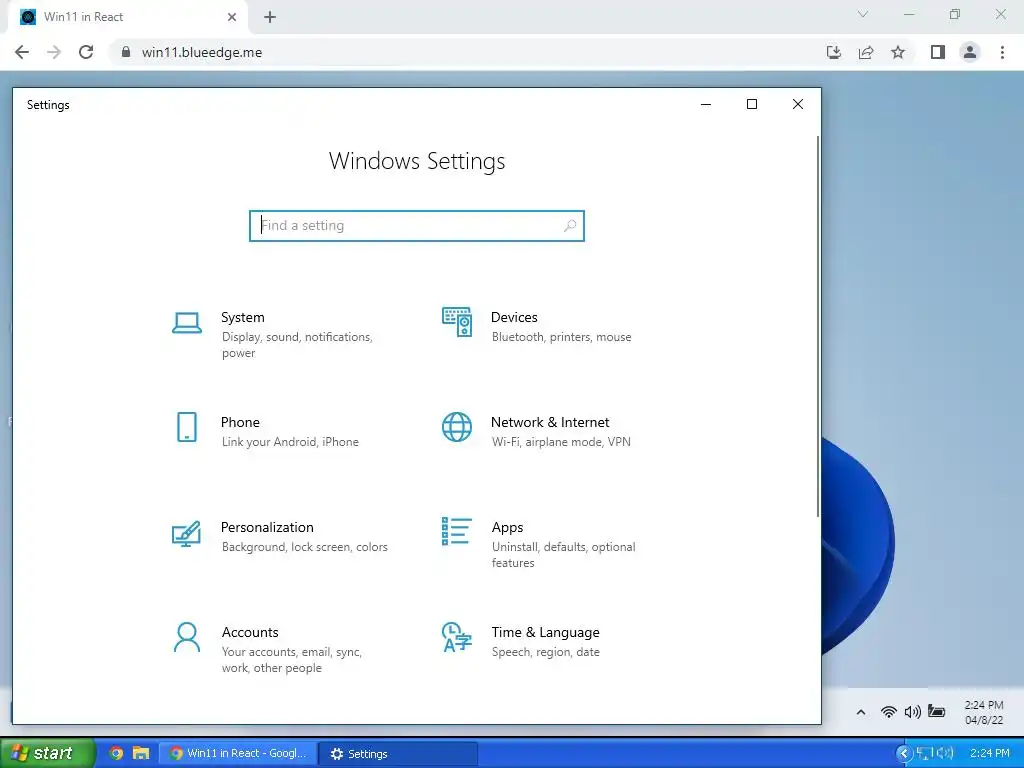This screenshot has height=768, width=1024.
Task: Click the volume speaker icon in inner taskbar
Action: (912, 712)
